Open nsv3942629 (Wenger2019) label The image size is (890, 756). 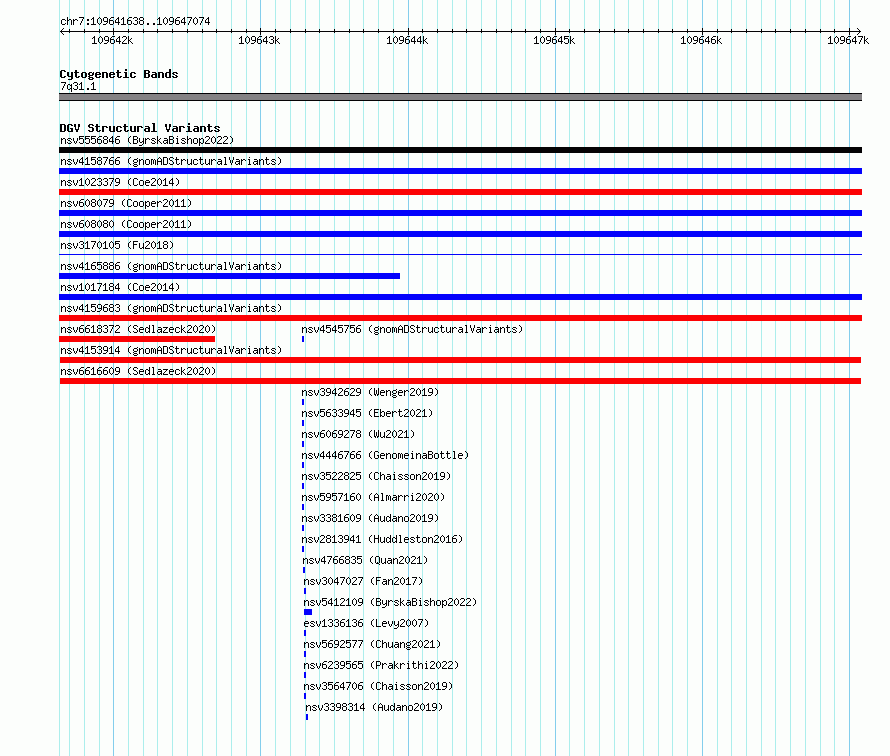370,392
